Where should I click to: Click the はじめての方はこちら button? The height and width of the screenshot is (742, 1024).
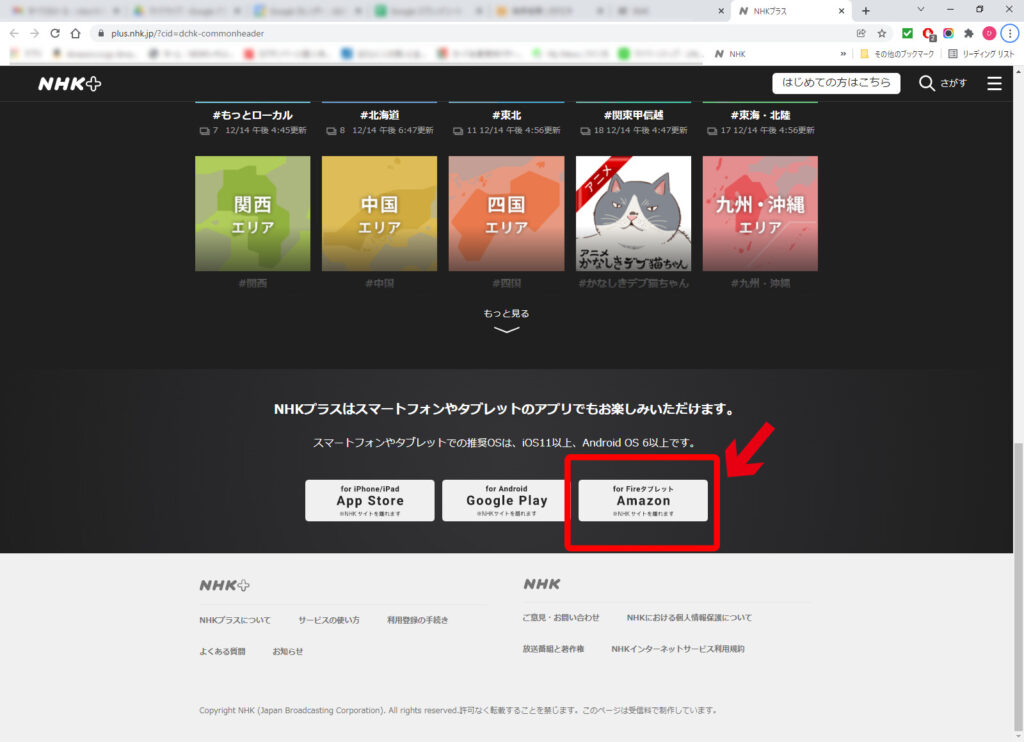tap(836, 83)
